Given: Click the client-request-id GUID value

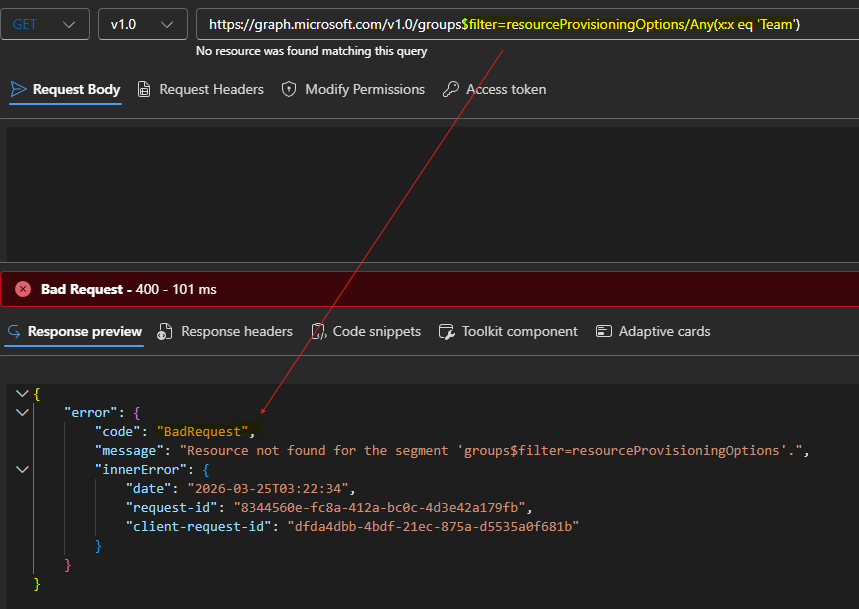Looking at the screenshot, I should (433, 527).
